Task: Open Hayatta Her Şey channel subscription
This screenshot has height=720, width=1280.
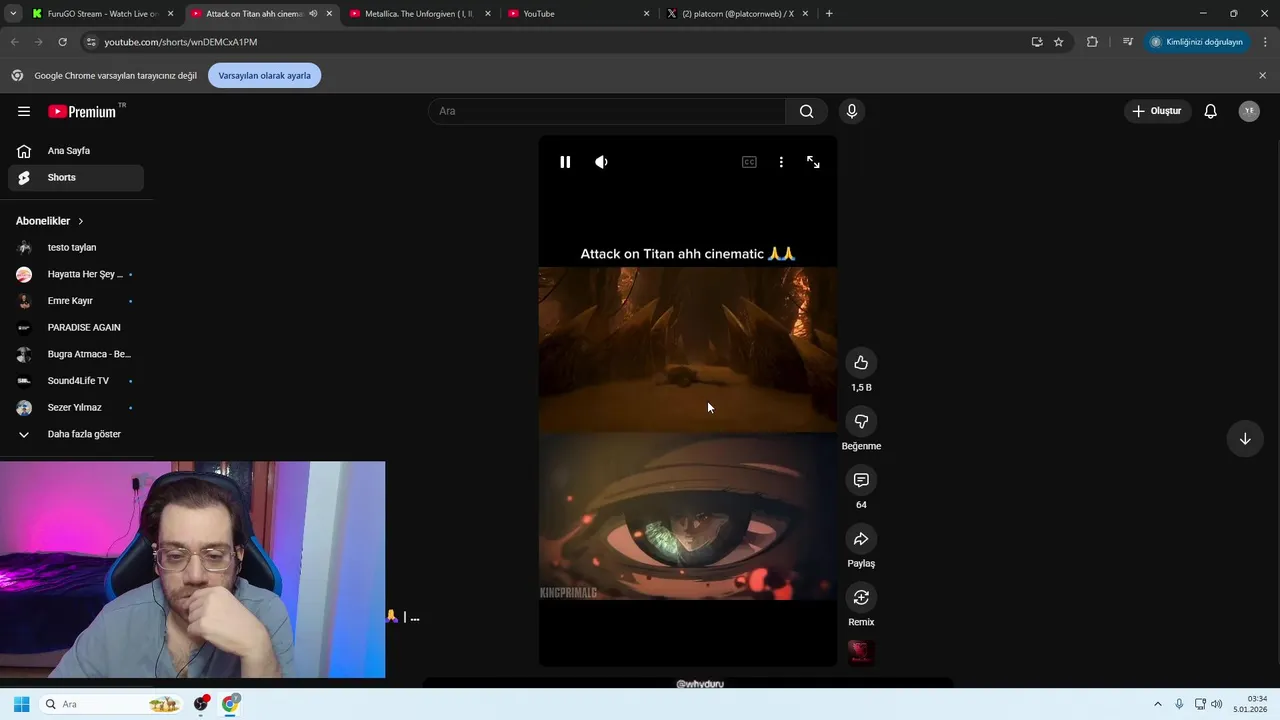Action: tap(76, 274)
